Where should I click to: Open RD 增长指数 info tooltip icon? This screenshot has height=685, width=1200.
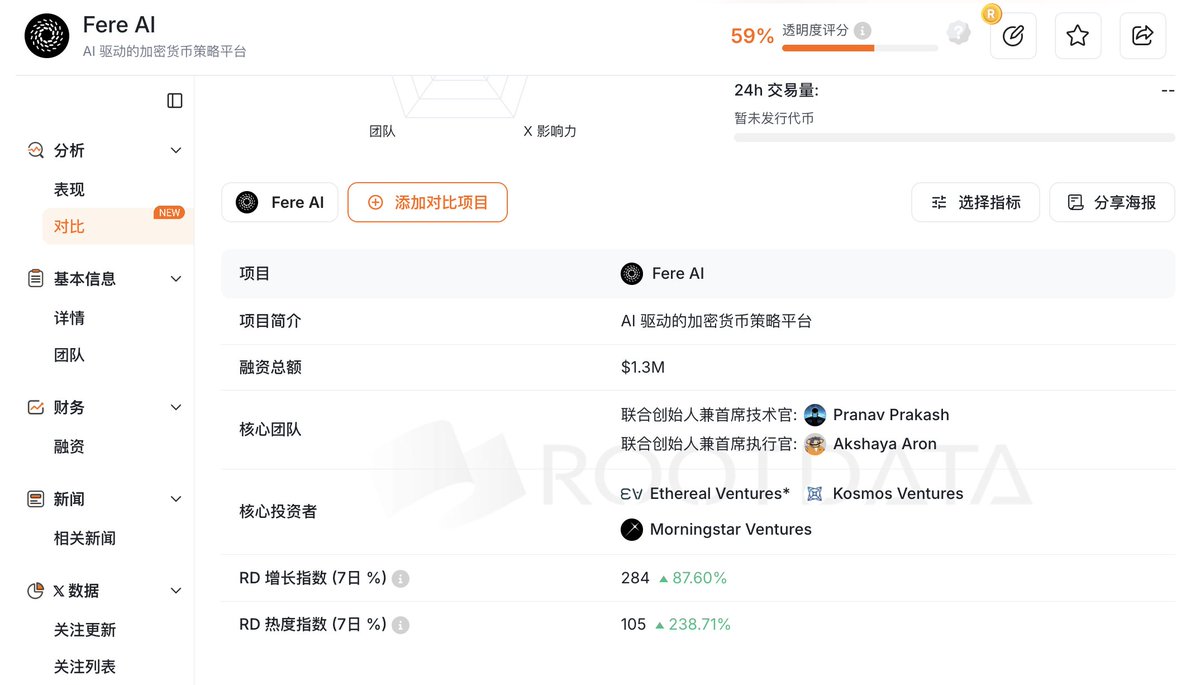pyautogui.click(x=400, y=579)
